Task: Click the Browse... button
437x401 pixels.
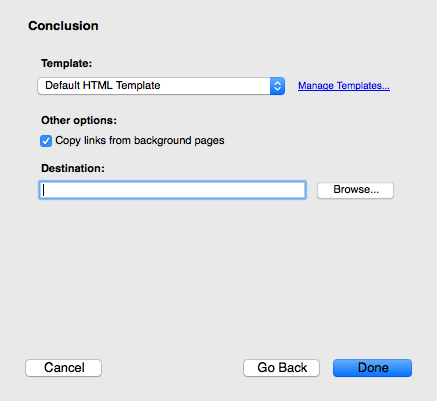Action: 355,190
